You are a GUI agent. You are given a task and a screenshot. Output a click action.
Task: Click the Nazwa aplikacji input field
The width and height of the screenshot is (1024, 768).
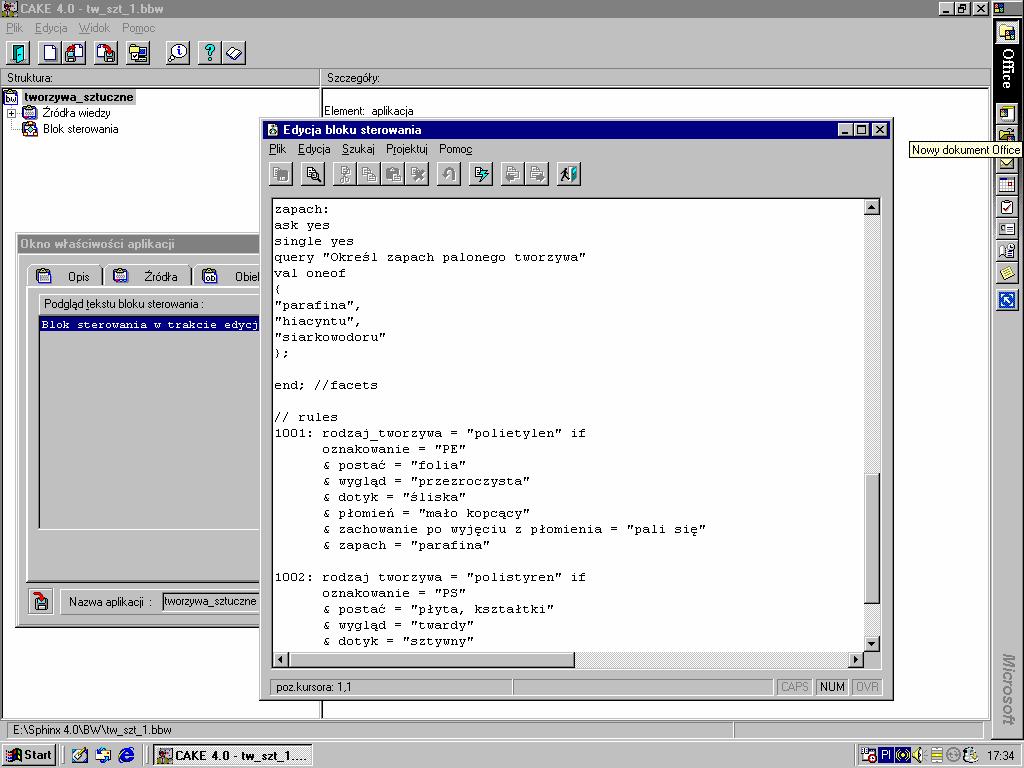click(210, 601)
